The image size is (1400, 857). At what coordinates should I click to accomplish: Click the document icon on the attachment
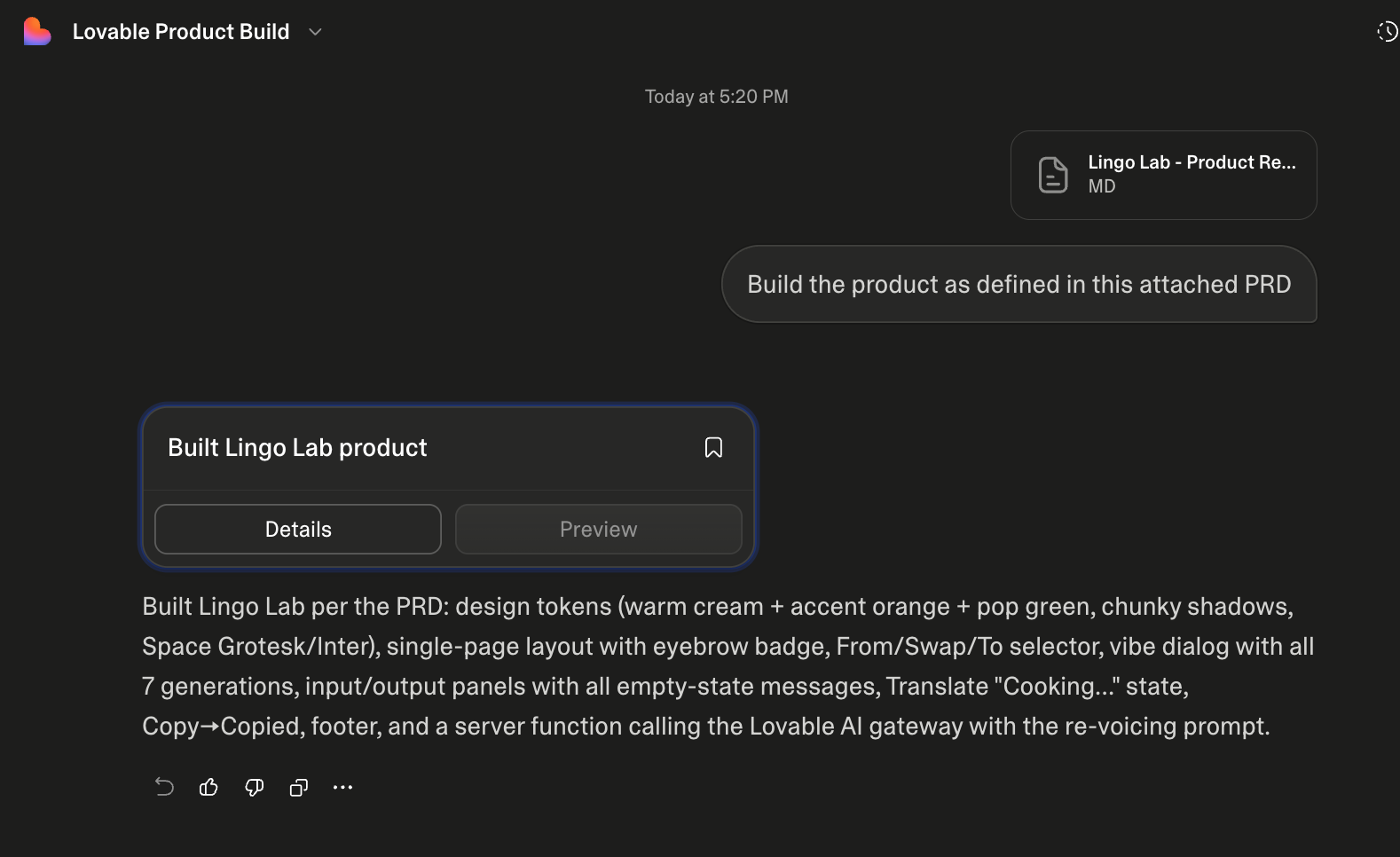(1053, 175)
